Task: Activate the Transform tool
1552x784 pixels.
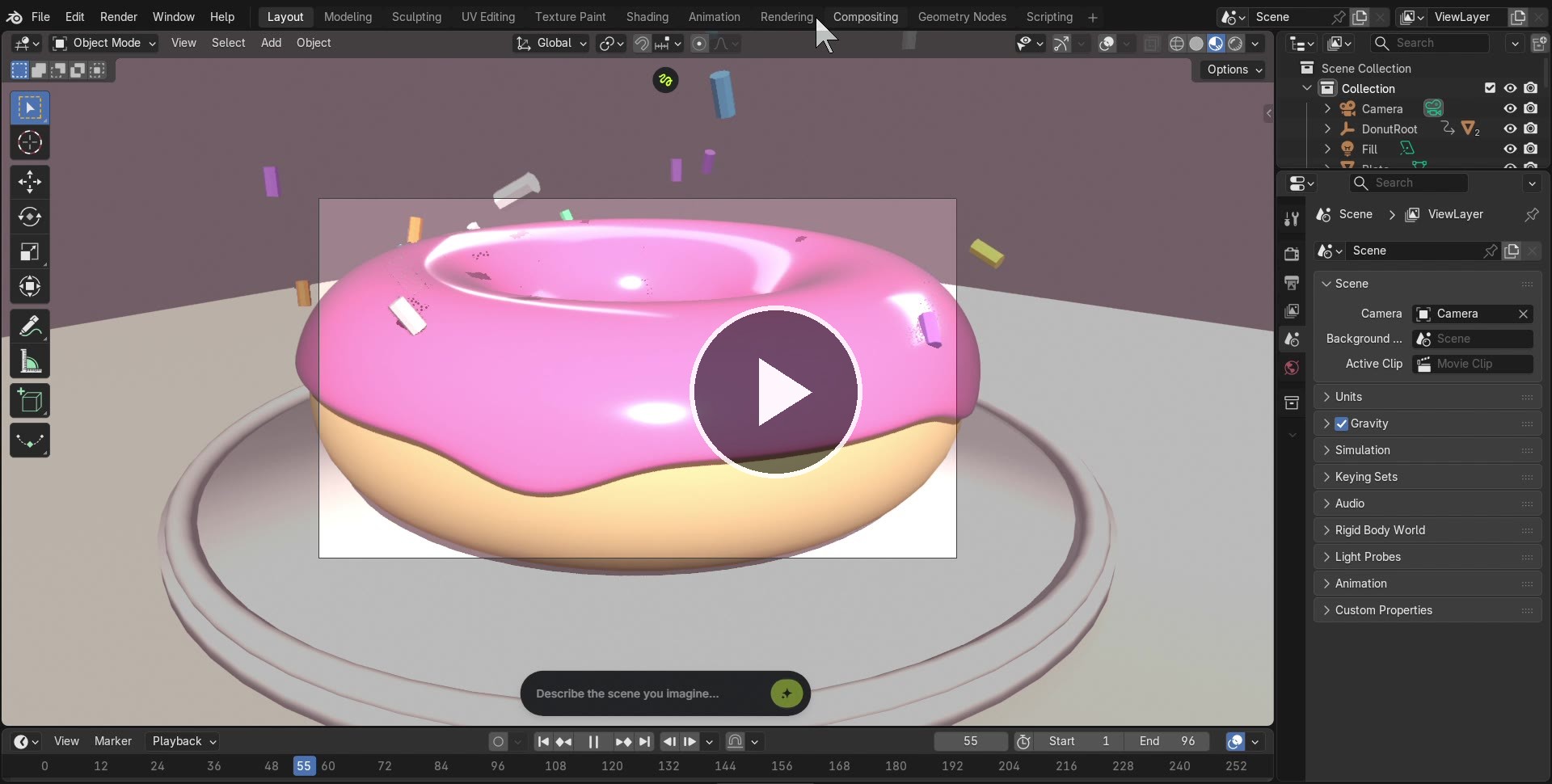Action: click(30, 287)
